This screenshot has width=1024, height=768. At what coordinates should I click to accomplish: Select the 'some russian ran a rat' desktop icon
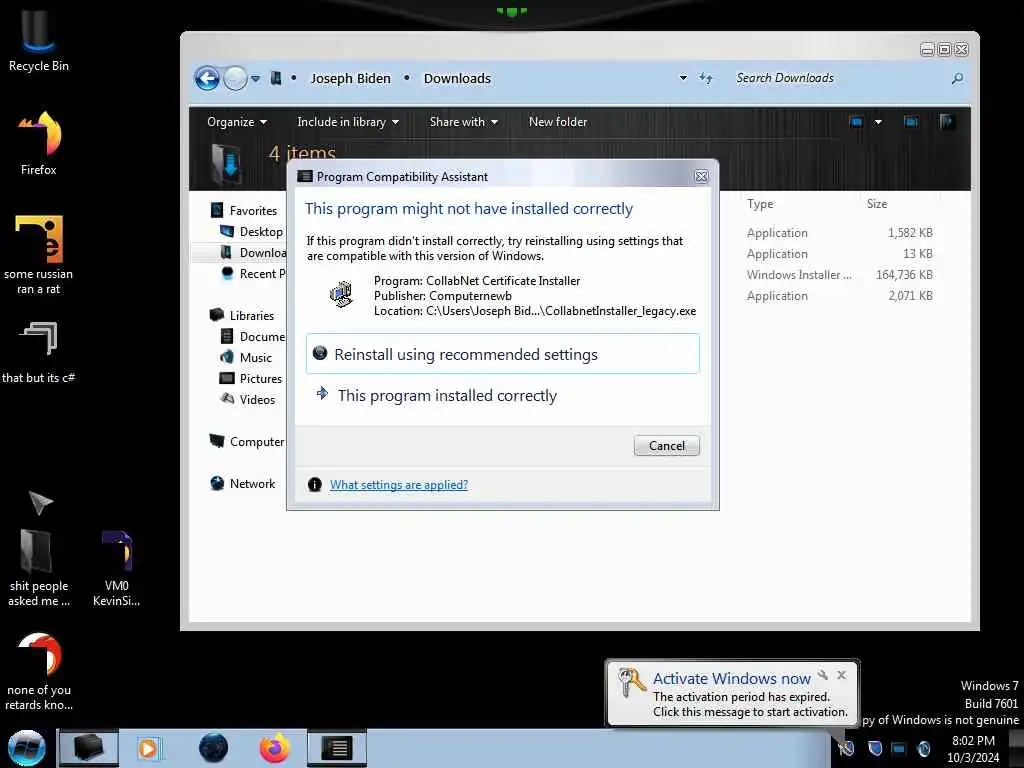(39, 255)
